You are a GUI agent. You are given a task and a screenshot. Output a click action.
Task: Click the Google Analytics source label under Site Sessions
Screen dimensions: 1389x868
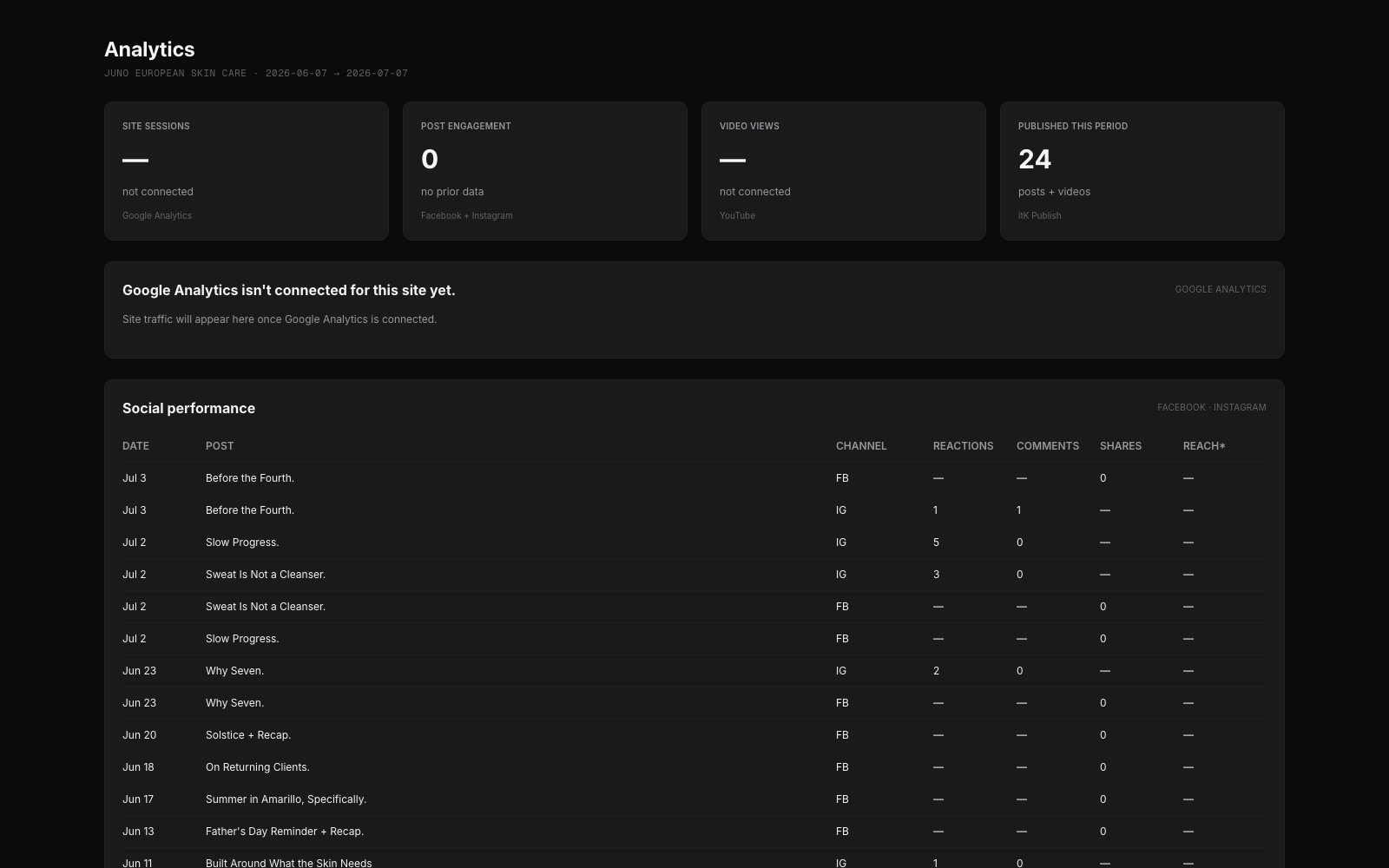[x=157, y=215]
